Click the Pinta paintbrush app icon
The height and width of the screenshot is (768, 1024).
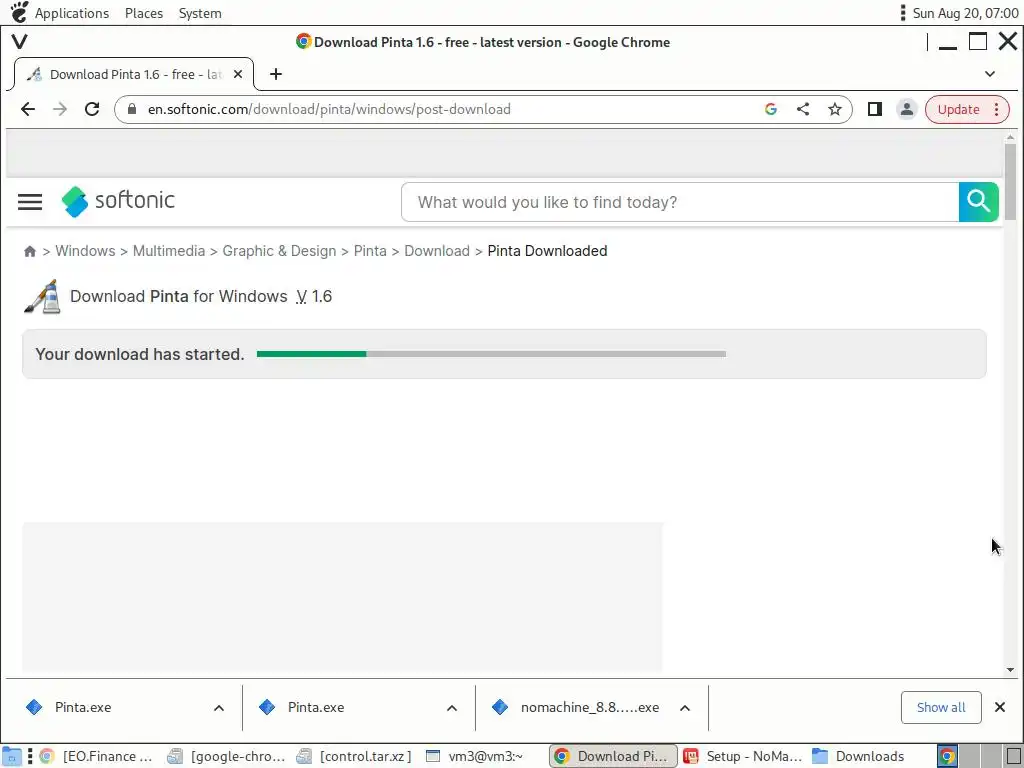[42, 296]
